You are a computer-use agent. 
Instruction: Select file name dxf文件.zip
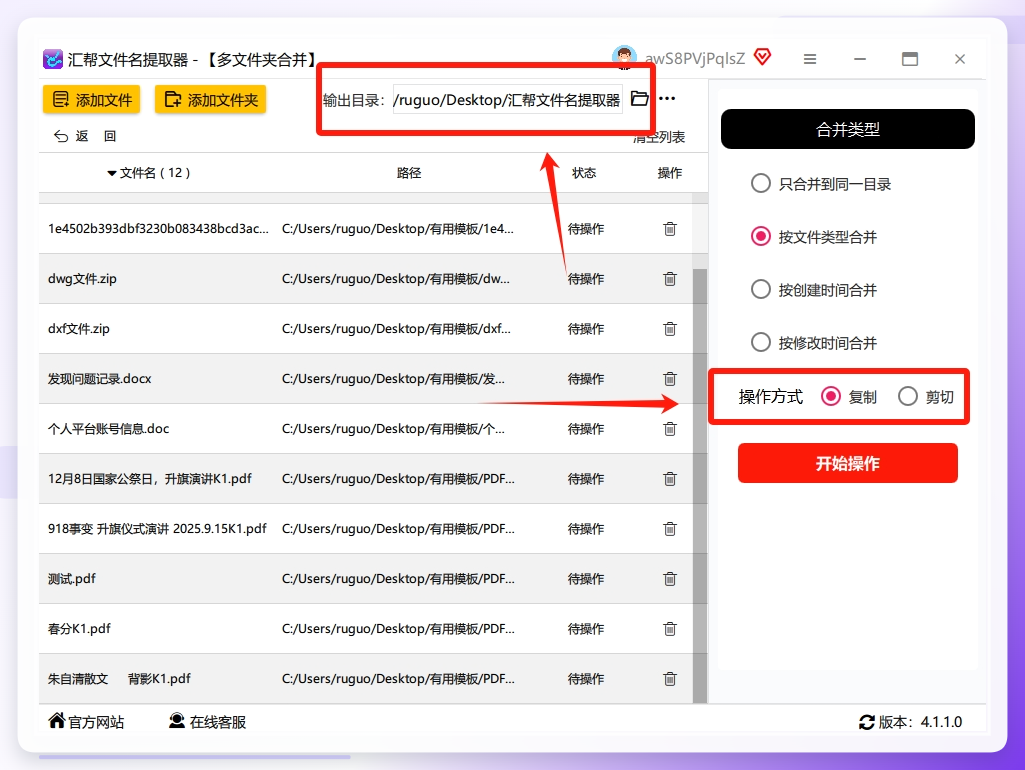[x=78, y=329]
